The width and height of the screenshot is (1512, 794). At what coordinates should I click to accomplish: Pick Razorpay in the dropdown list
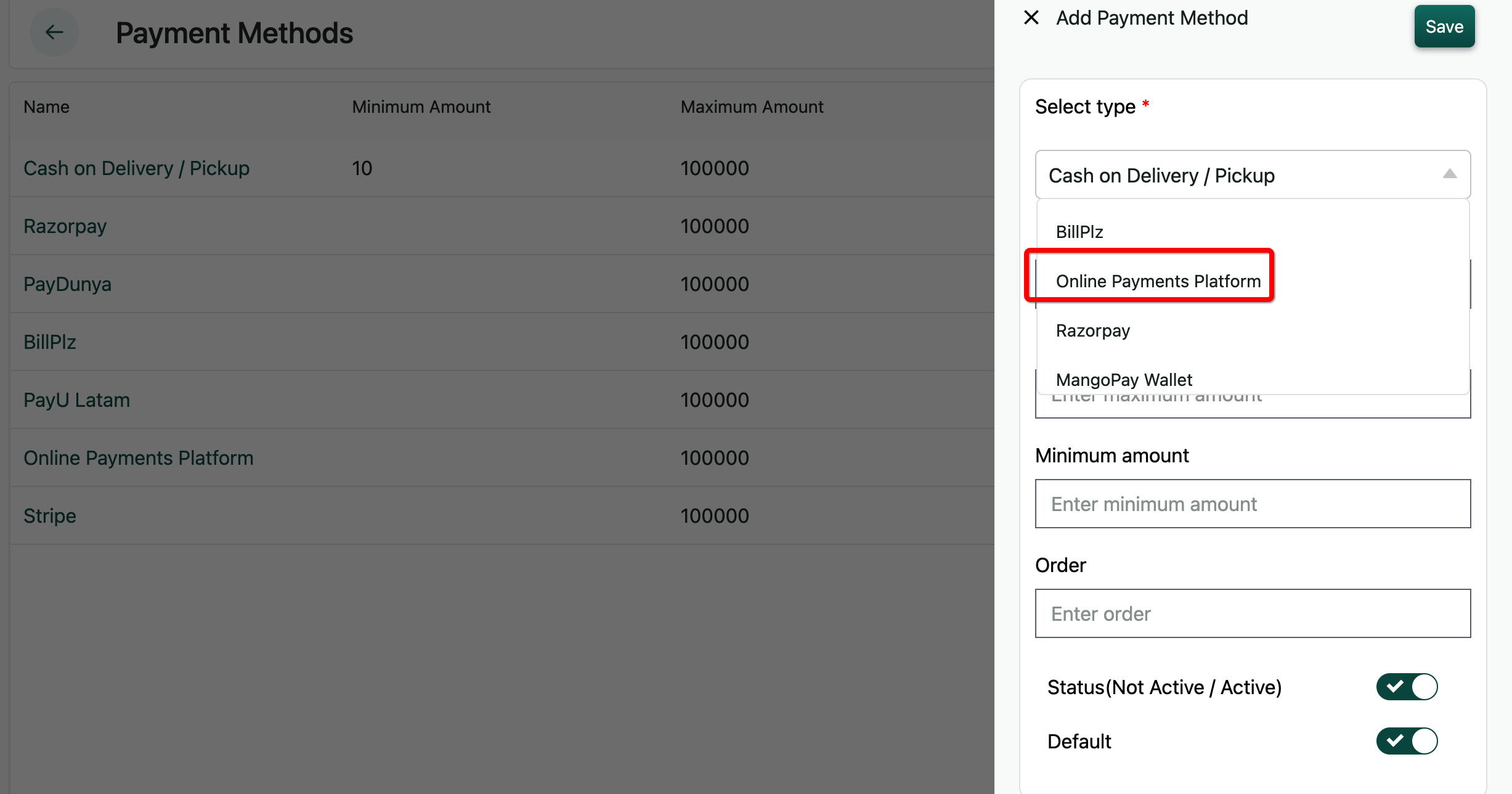pyautogui.click(x=1092, y=330)
